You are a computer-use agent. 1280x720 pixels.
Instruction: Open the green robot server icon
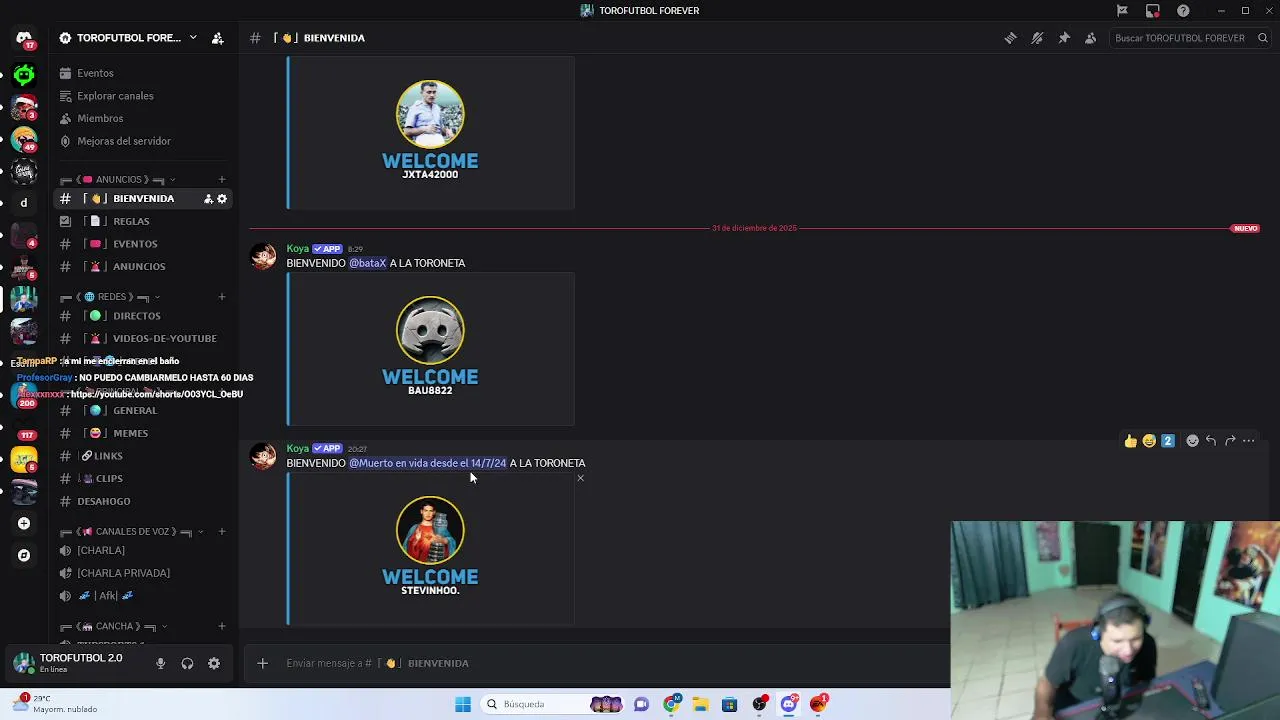(x=24, y=74)
